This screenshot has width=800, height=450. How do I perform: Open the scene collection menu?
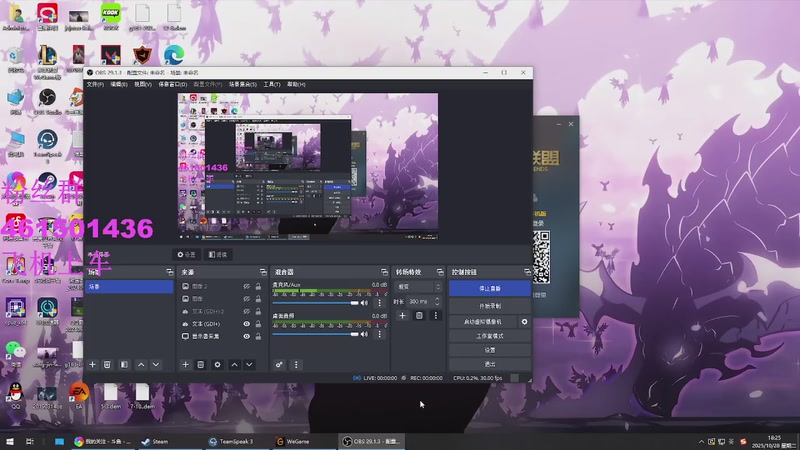pyautogui.click(x=242, y=85)
